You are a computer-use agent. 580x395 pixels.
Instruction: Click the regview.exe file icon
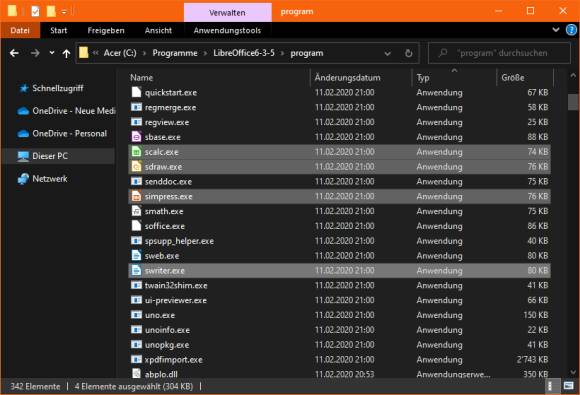coord(136,122)
